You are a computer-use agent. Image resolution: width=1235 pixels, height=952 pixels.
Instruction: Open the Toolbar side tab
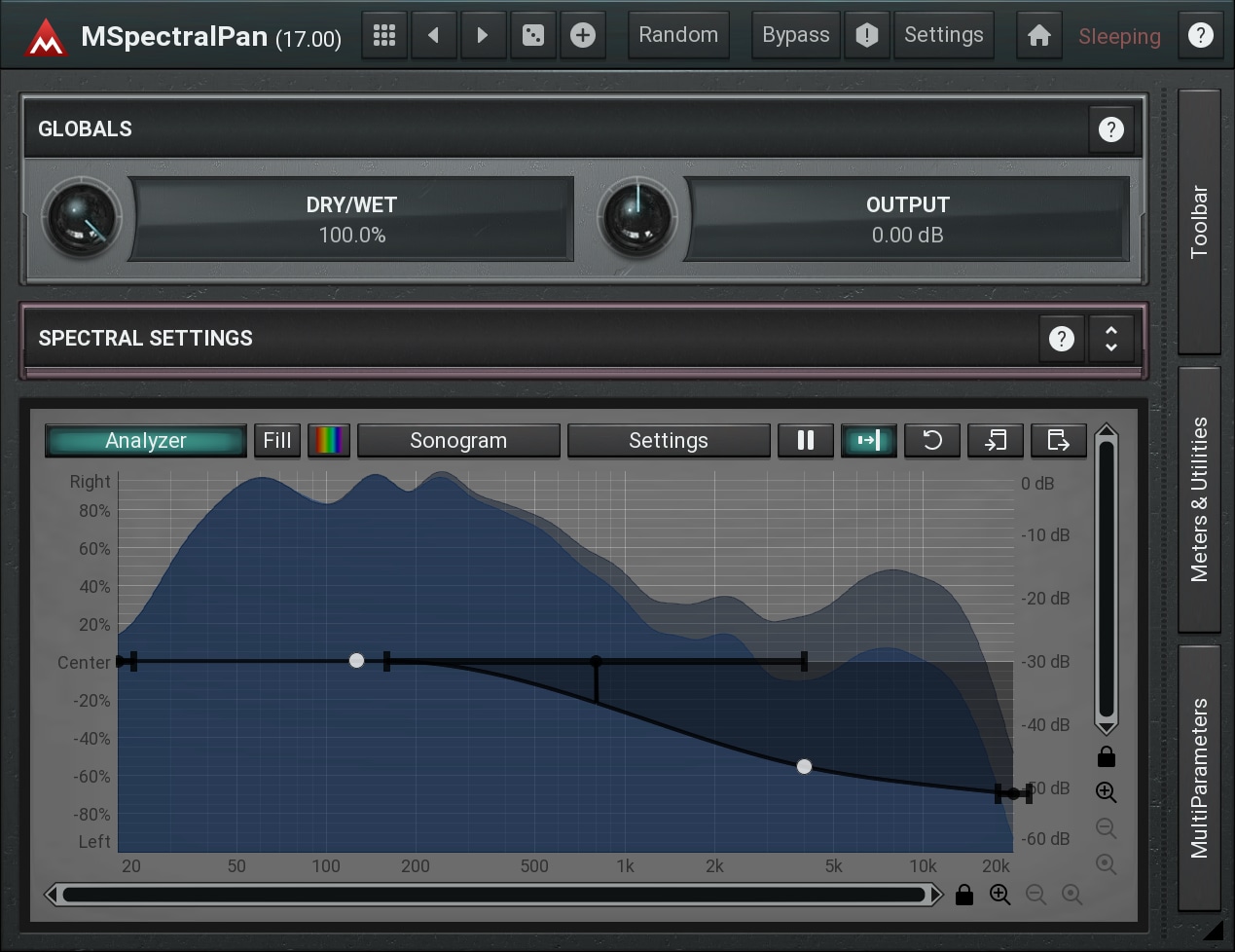point(1199,222)
